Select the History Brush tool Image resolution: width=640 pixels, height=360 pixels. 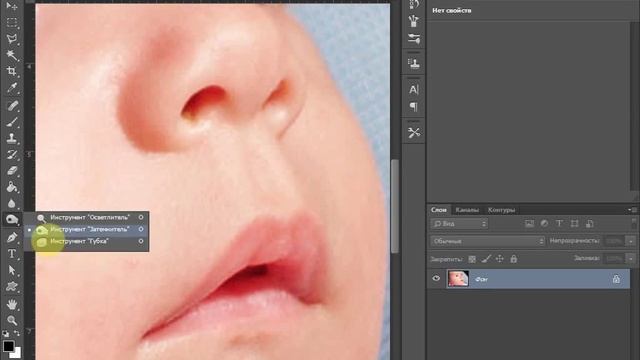[12, 155]
